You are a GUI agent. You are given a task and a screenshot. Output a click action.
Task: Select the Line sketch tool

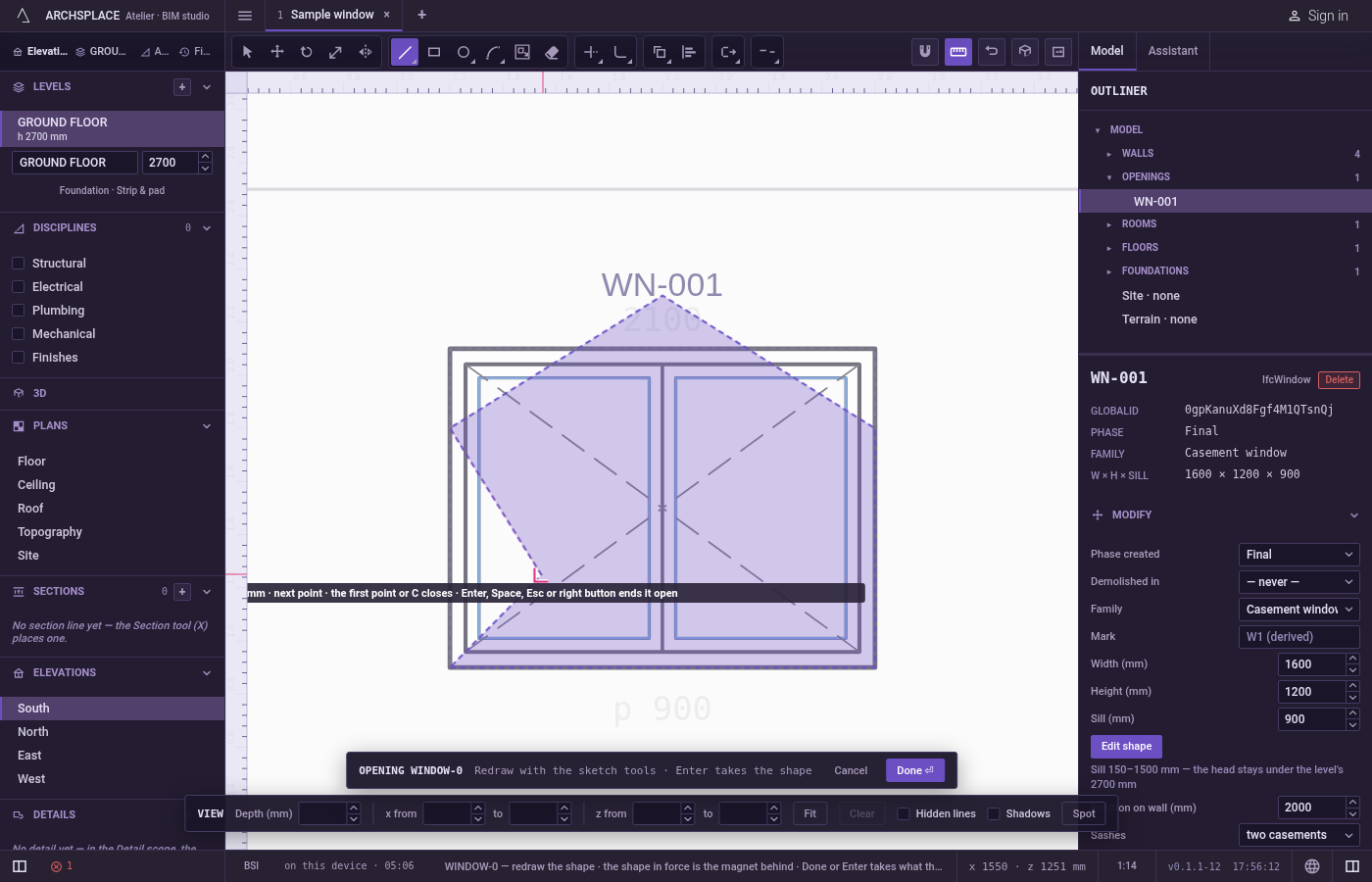pyautogui.click(x=405, y=52)
